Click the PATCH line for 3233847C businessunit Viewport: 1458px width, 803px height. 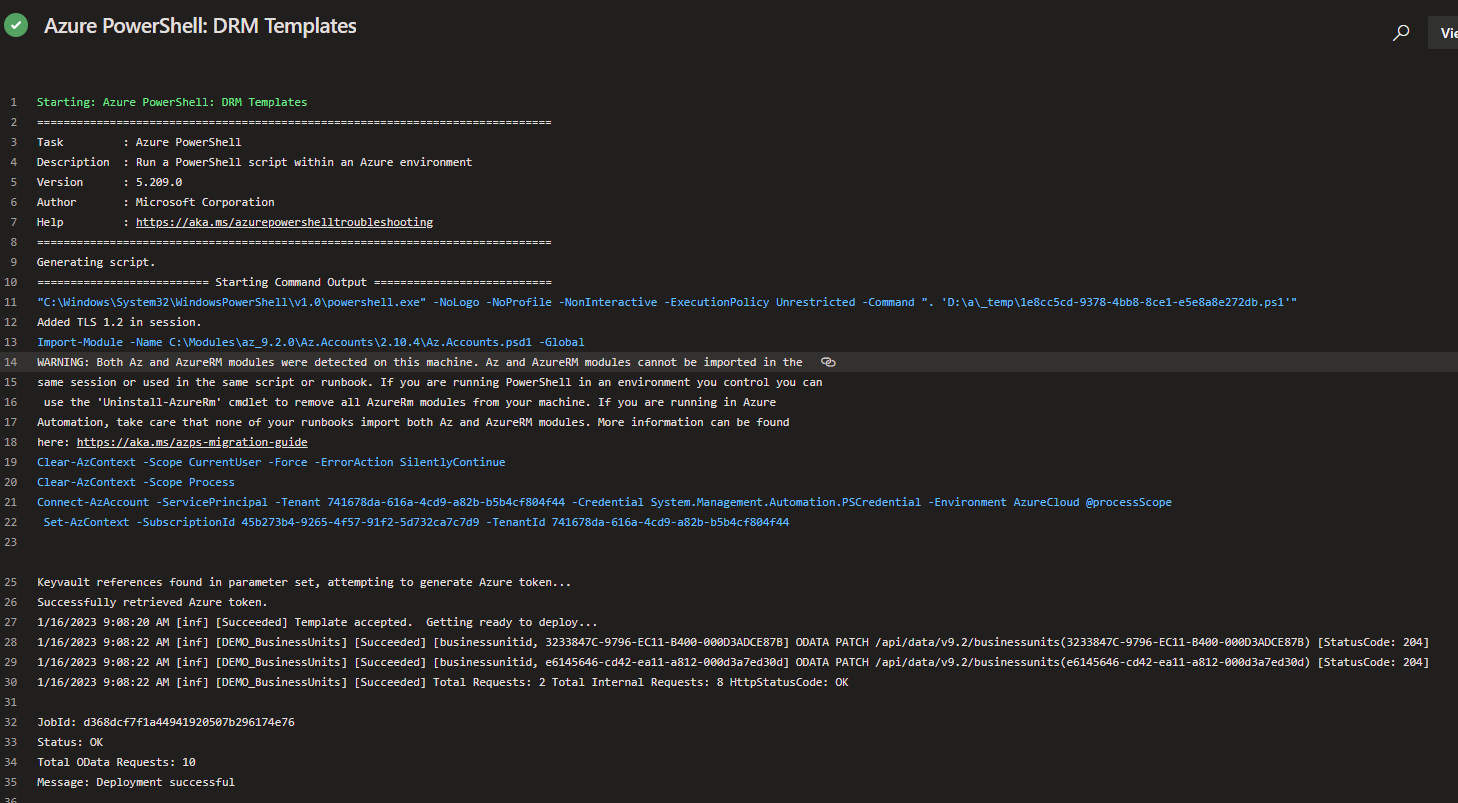click(x=733, y=642)
